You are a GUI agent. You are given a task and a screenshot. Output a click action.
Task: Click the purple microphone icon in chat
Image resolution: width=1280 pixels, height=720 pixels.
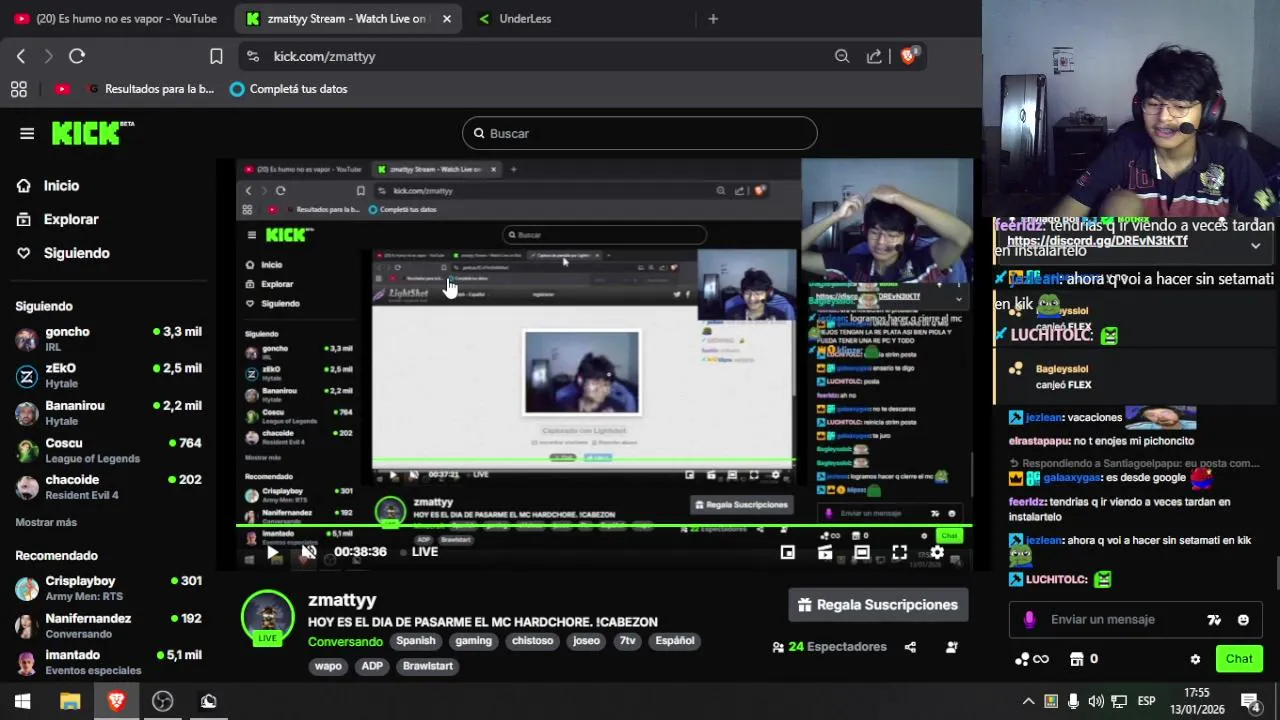[x=1029, y=620]
